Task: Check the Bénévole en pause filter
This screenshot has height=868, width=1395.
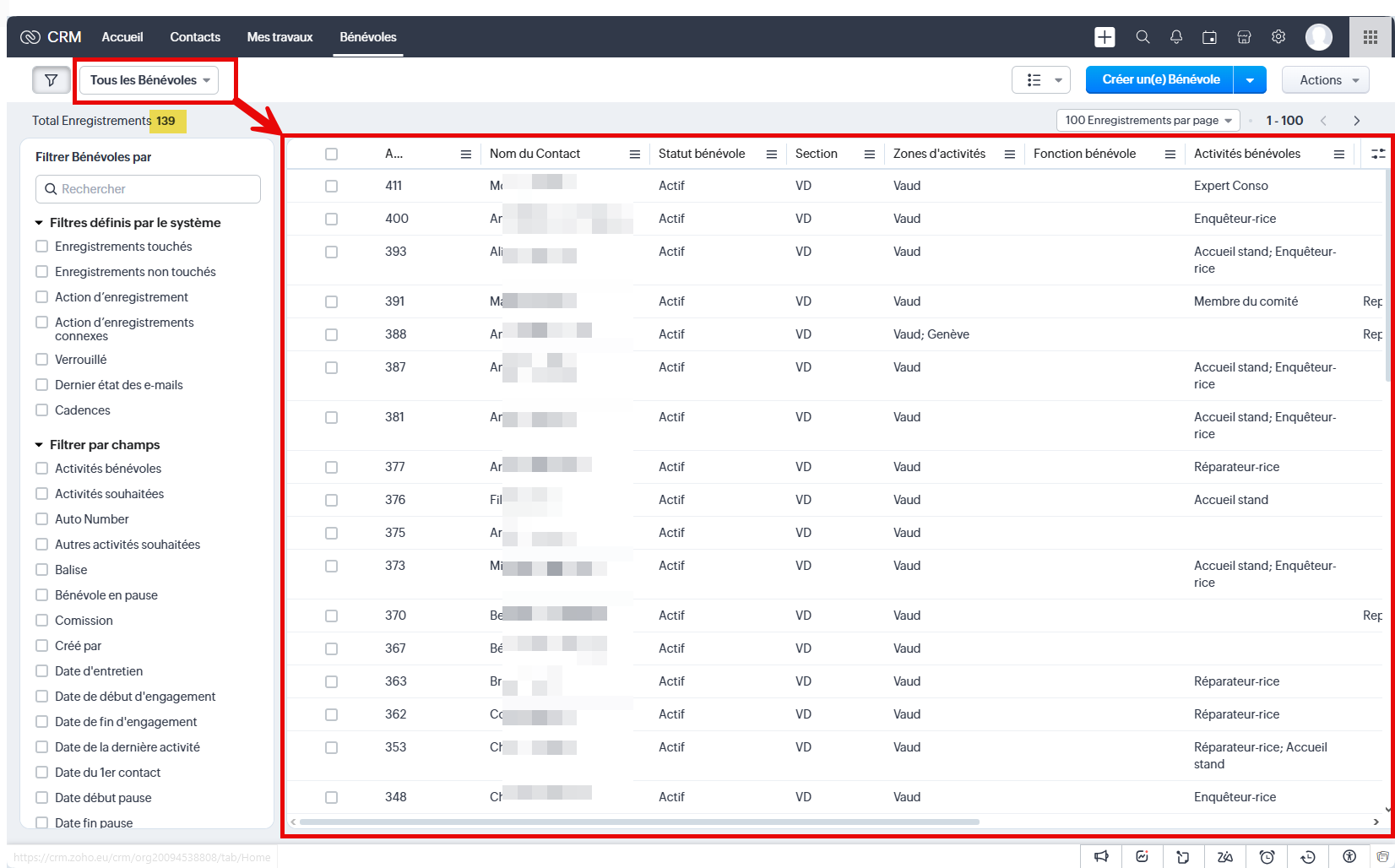Action: 41,595
